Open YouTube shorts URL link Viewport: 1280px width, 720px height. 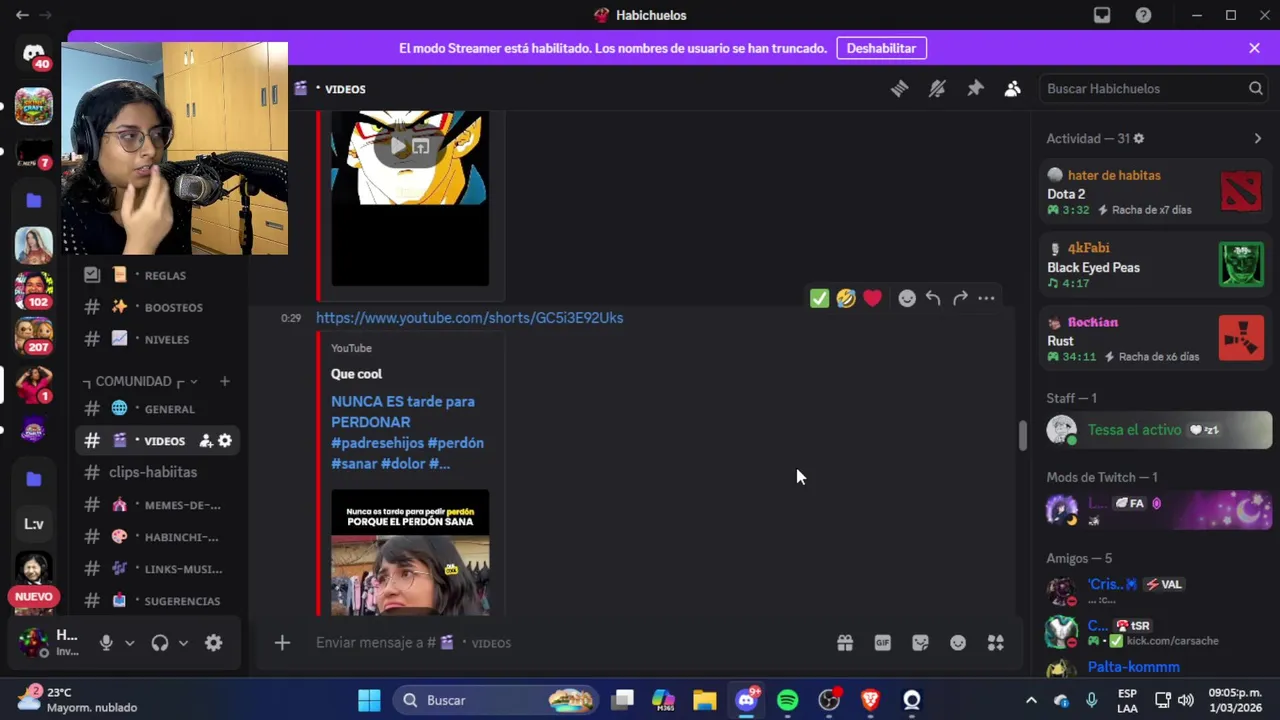[x=469, y=318]
